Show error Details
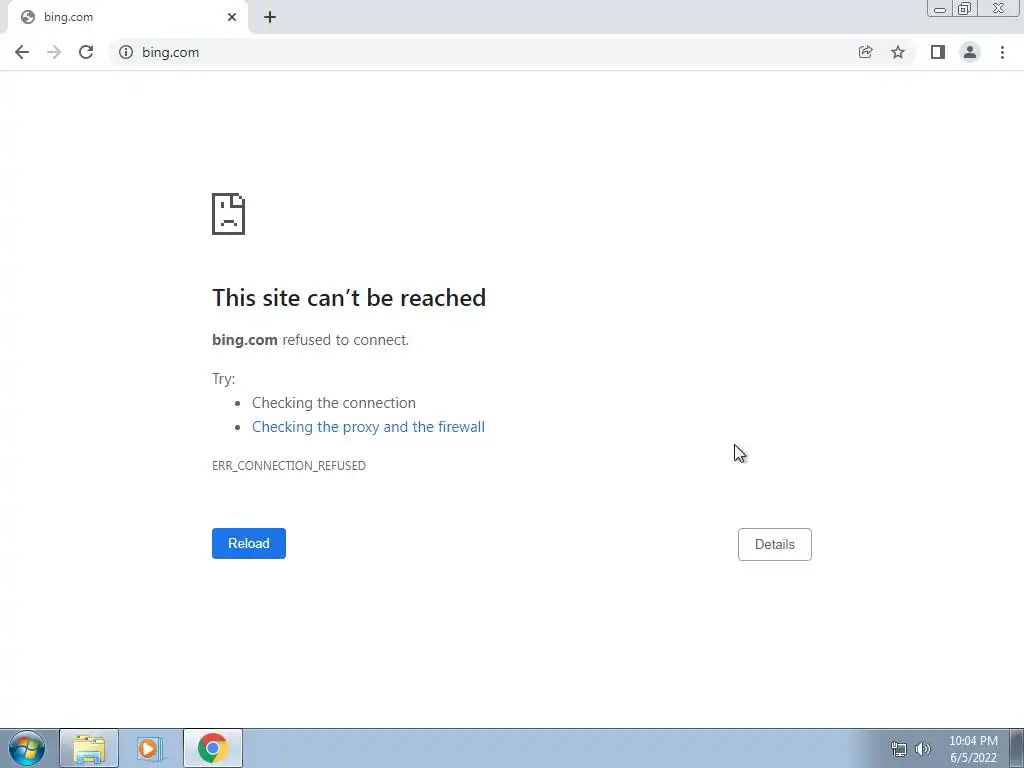1024x768 pixels. click(x=775, y=545)
